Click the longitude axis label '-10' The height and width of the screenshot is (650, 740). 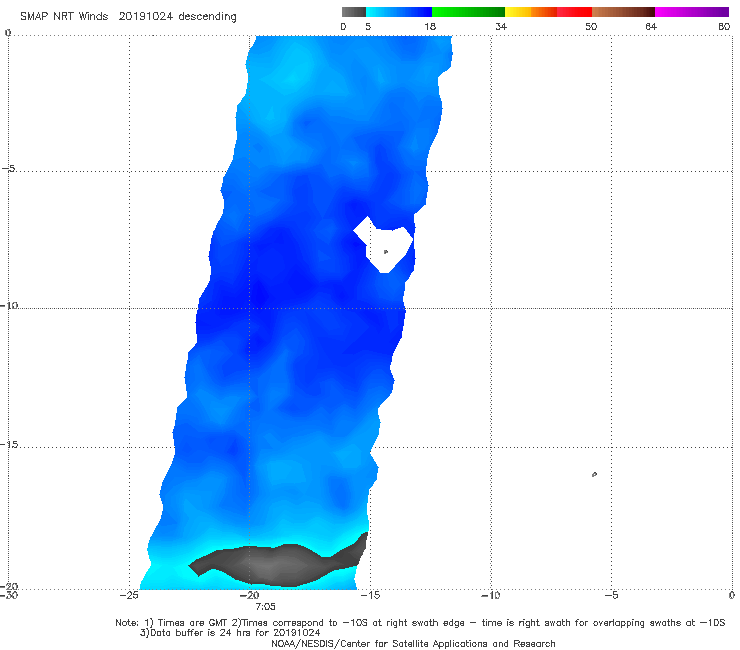pyautogui.click(x=491, y=595)
